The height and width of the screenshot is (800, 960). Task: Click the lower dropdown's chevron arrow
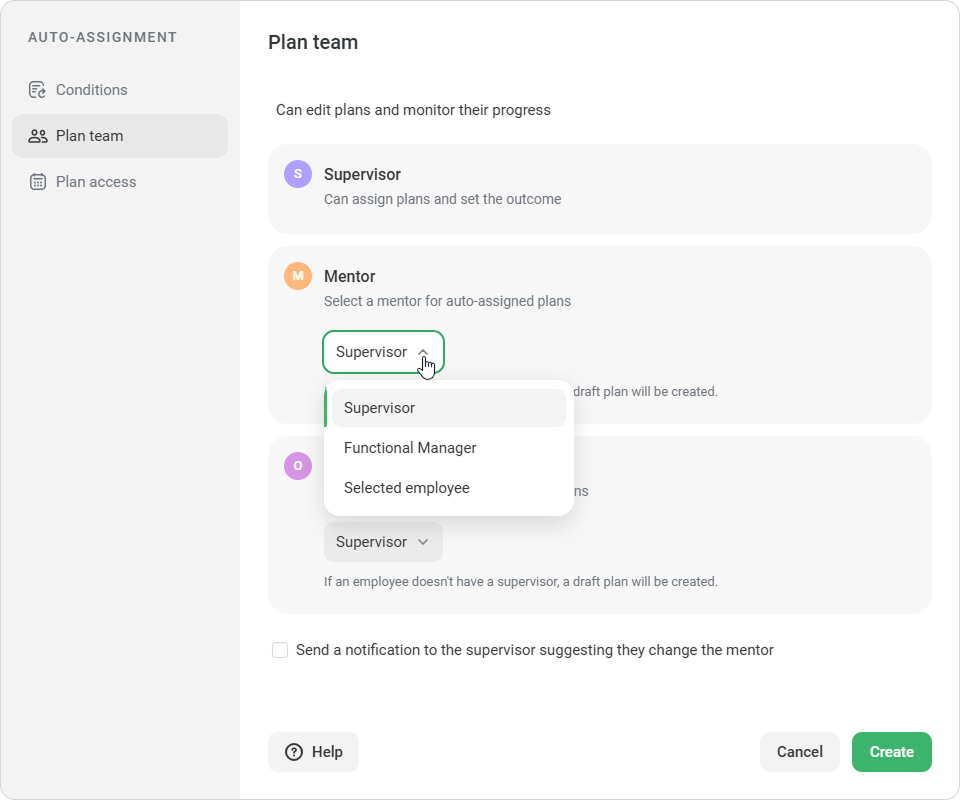tap(423, 542)
